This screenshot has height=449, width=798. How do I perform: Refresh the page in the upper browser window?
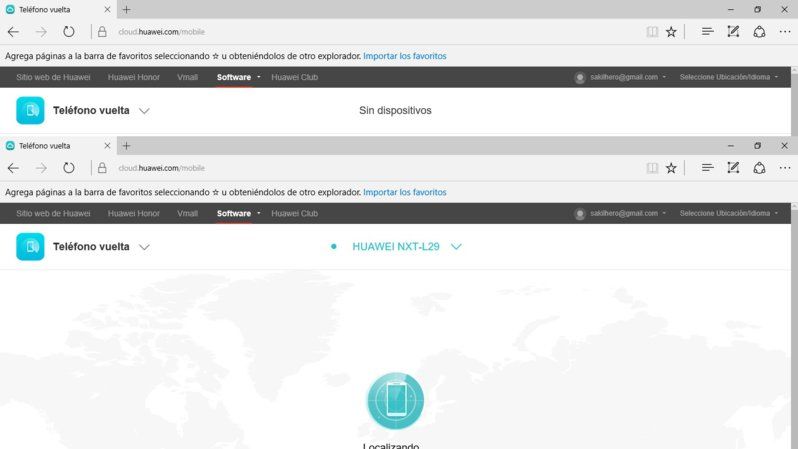click(x=69, y=32)
